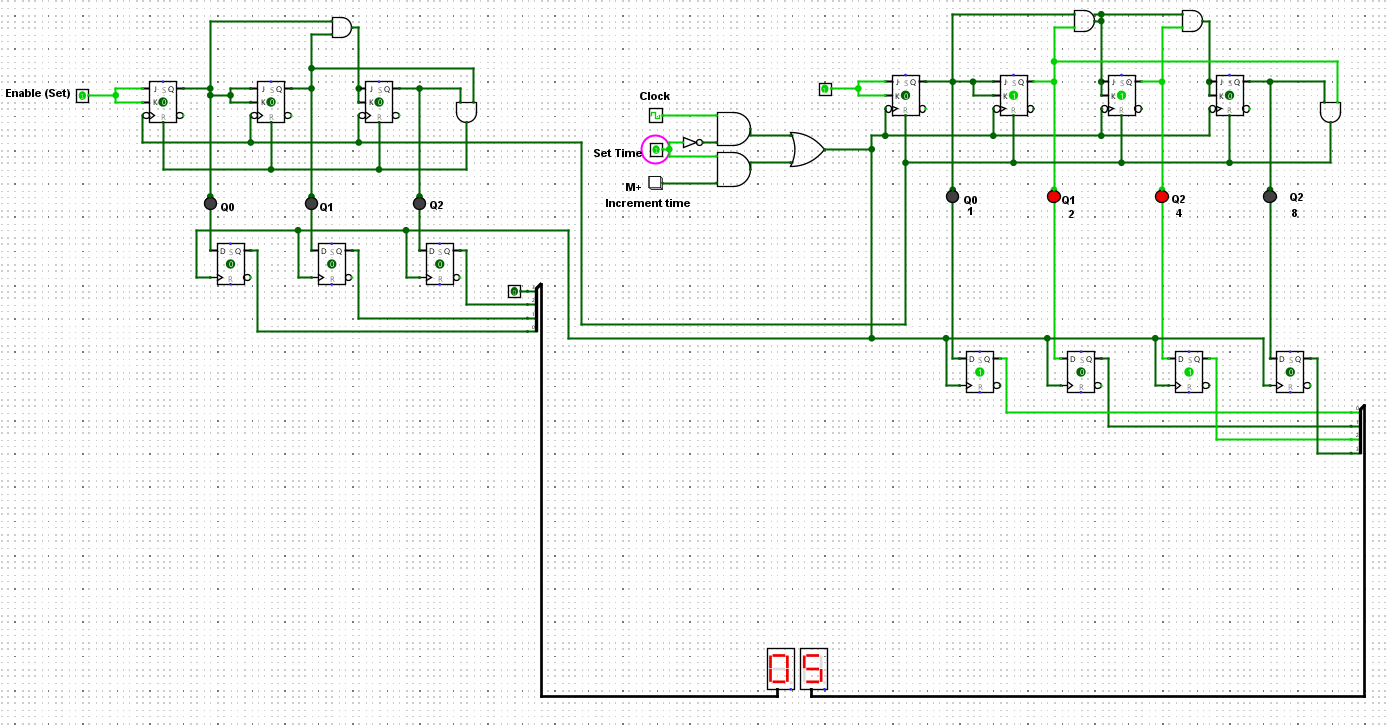This screenshot has width=1389, height=725.
Task: Select JK flip-flop driving Enable counter's Q2 LED
Action: (x=379, y=102)
